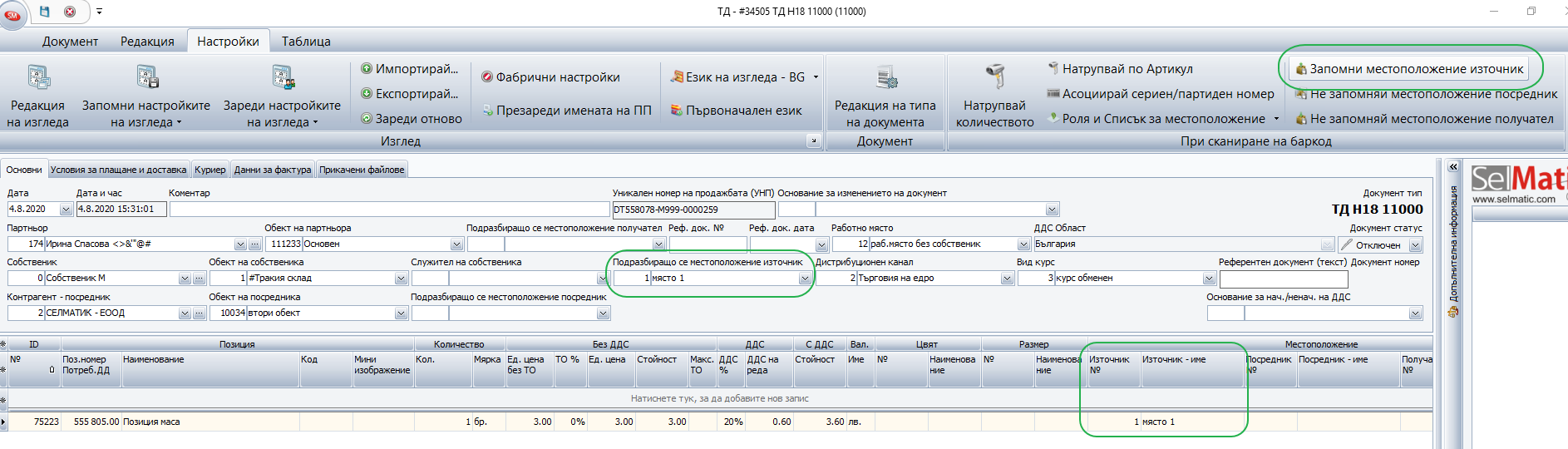Click Асоциирай сериен/партиден номер
Image resolution: width=1568 pixels, height=449 pixels.
1160,93
